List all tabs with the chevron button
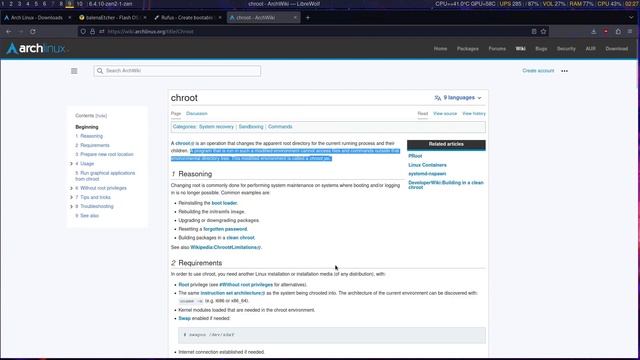640x360 pixels. point(631,18)
